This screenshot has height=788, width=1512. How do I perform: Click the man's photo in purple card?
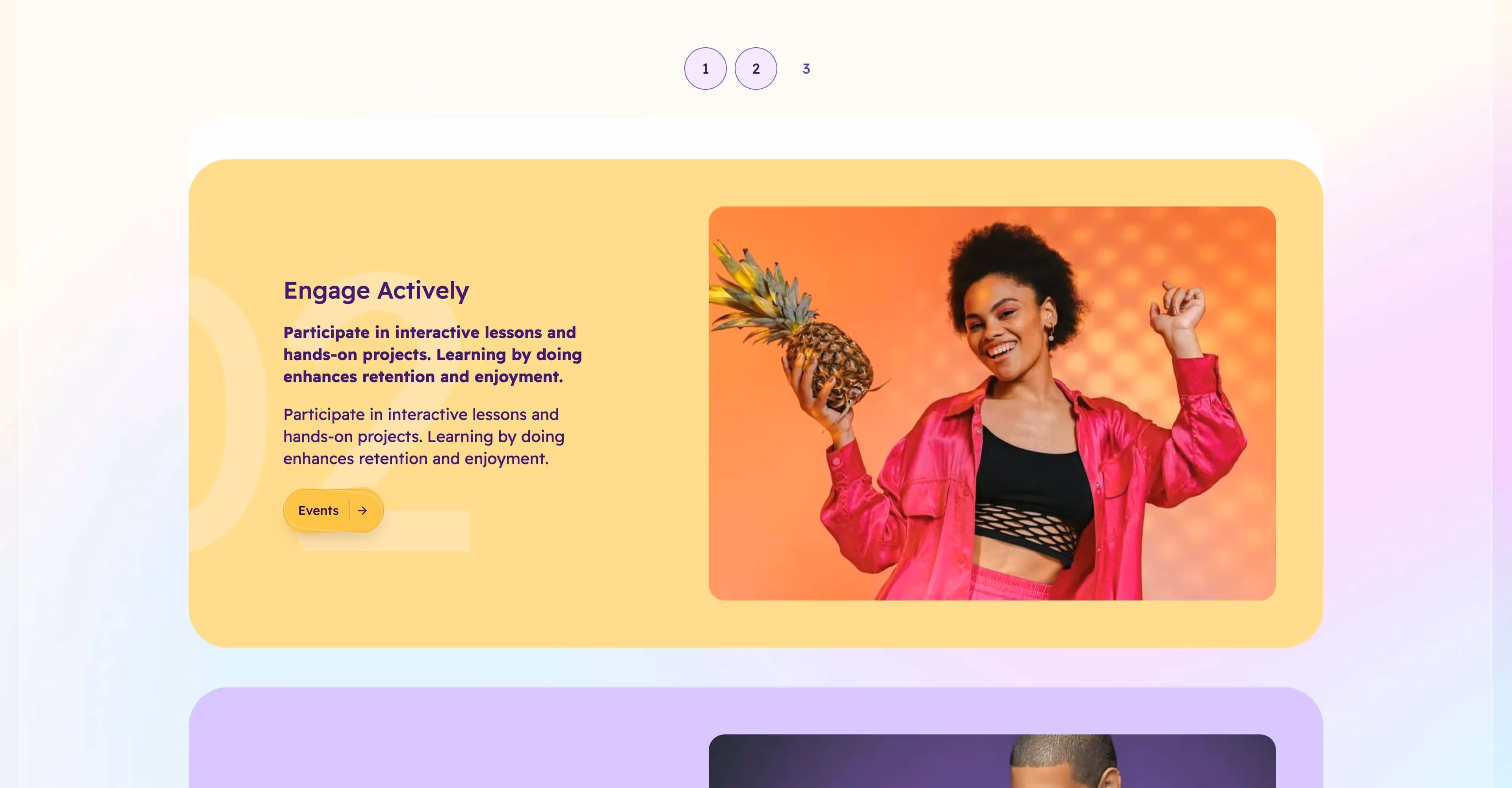(x=992, y=761)
